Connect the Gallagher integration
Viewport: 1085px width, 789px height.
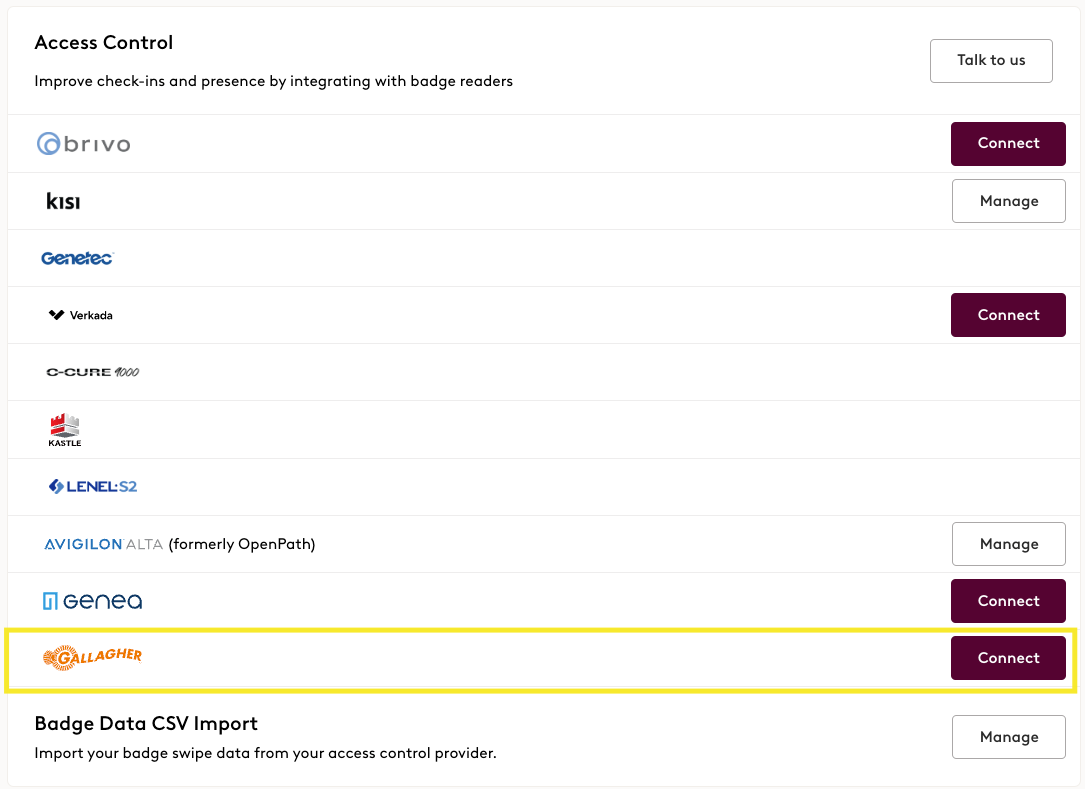coord(1008,658)
